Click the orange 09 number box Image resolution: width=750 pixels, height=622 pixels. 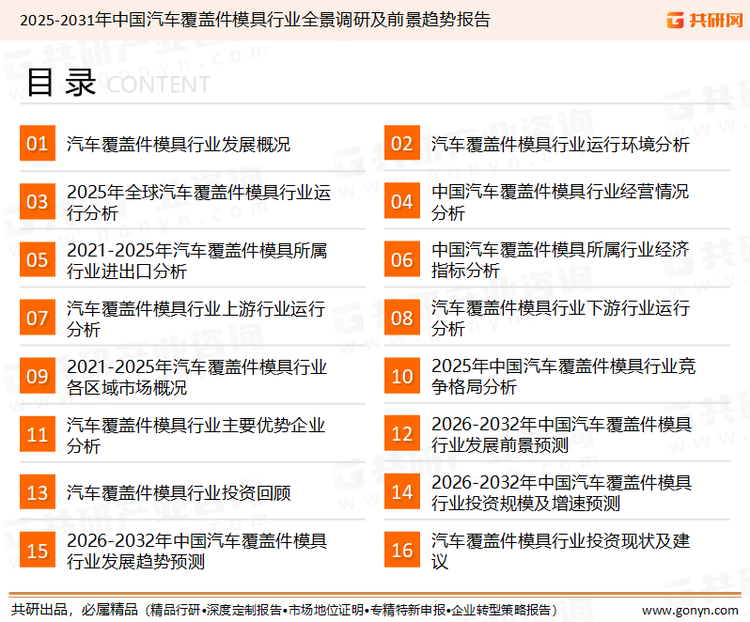(x=37, y=376)
